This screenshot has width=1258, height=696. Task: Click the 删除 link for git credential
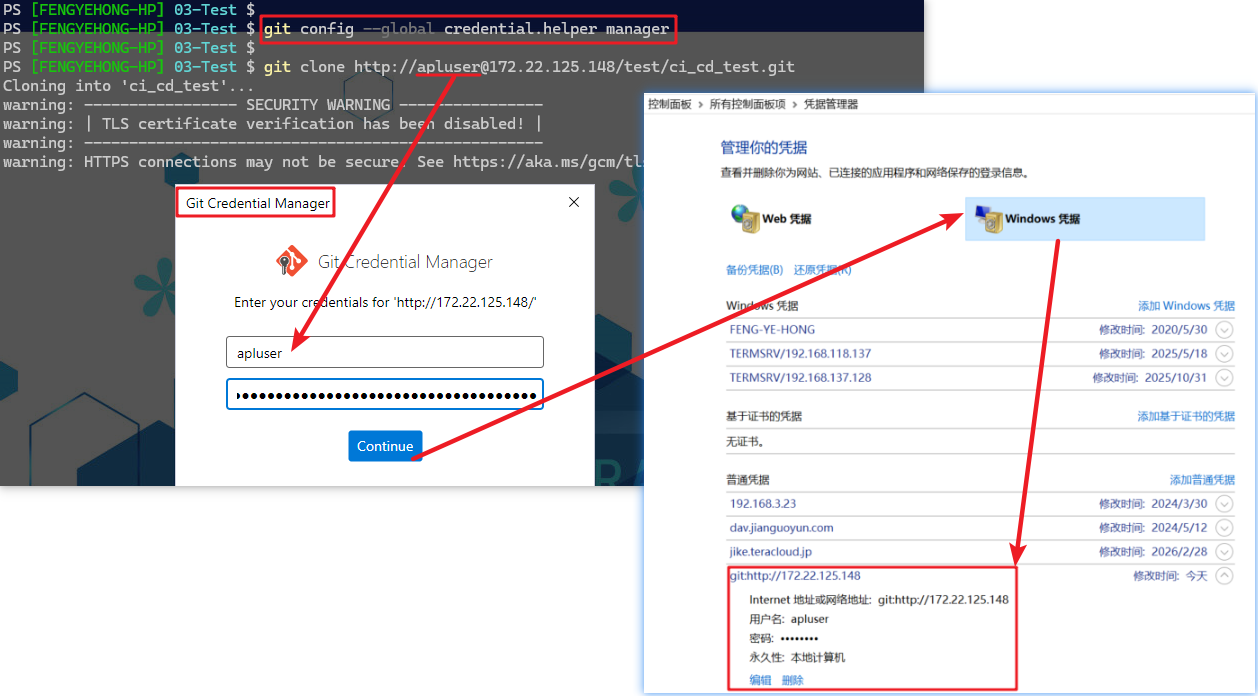click(x=793, y=680)
